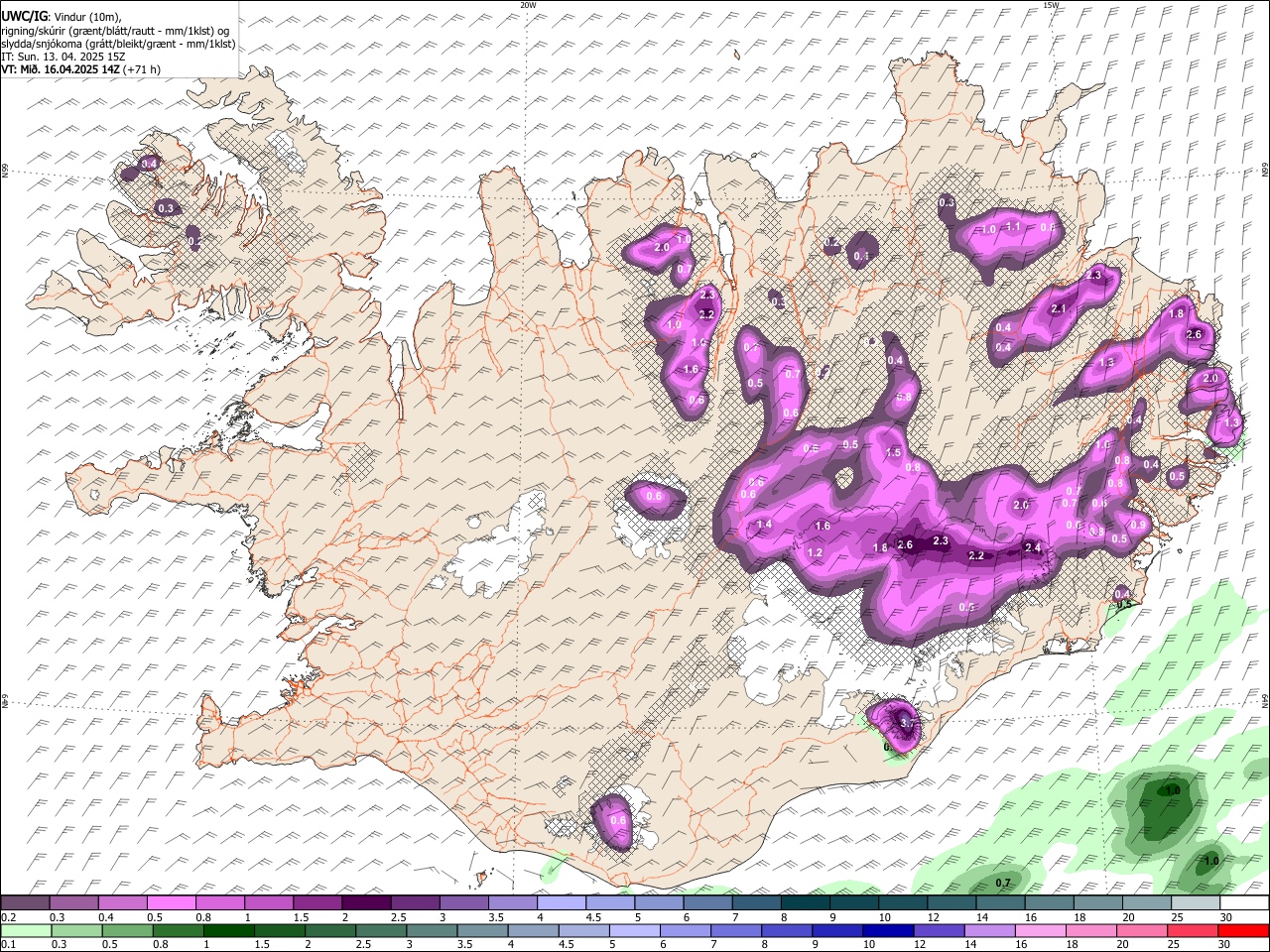Select the lavender snow swatch labeled 4

(561, 902)
